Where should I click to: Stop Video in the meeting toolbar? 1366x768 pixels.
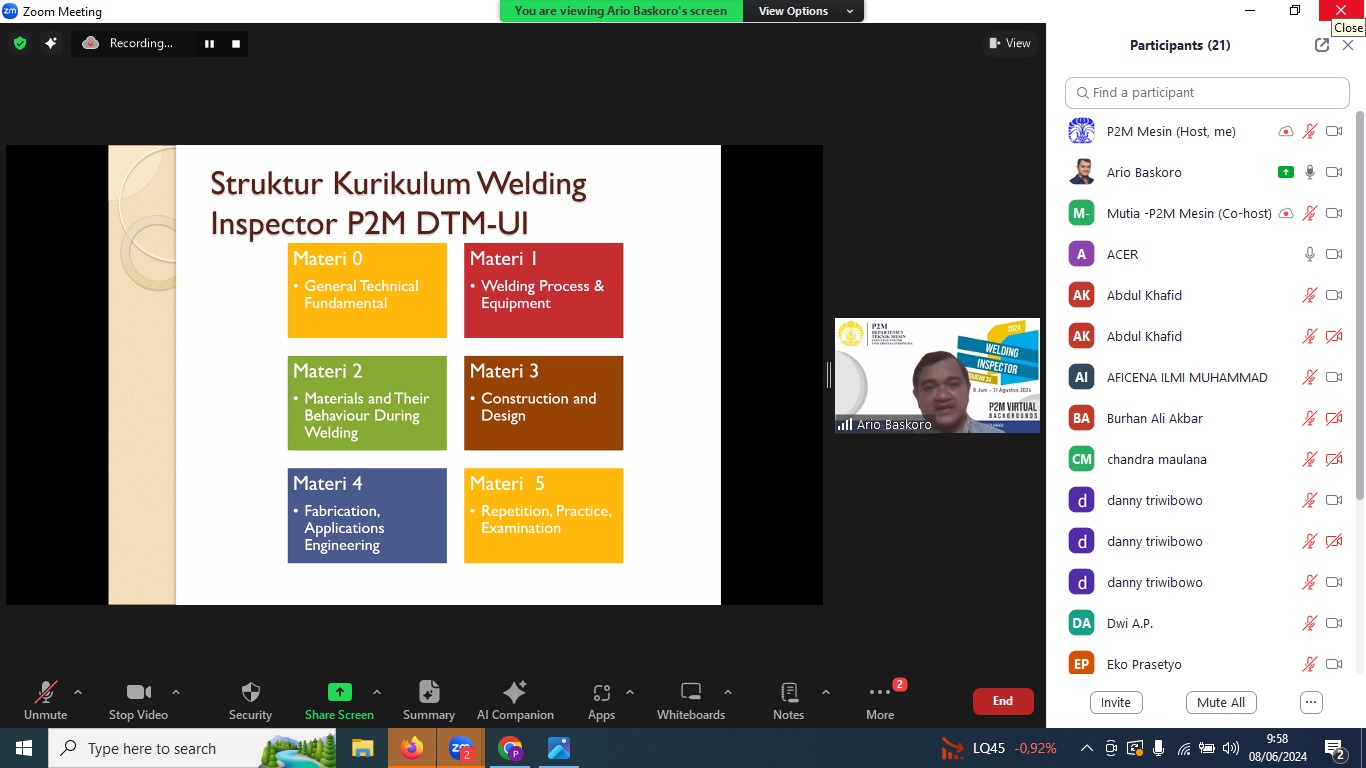click(138, 701)
